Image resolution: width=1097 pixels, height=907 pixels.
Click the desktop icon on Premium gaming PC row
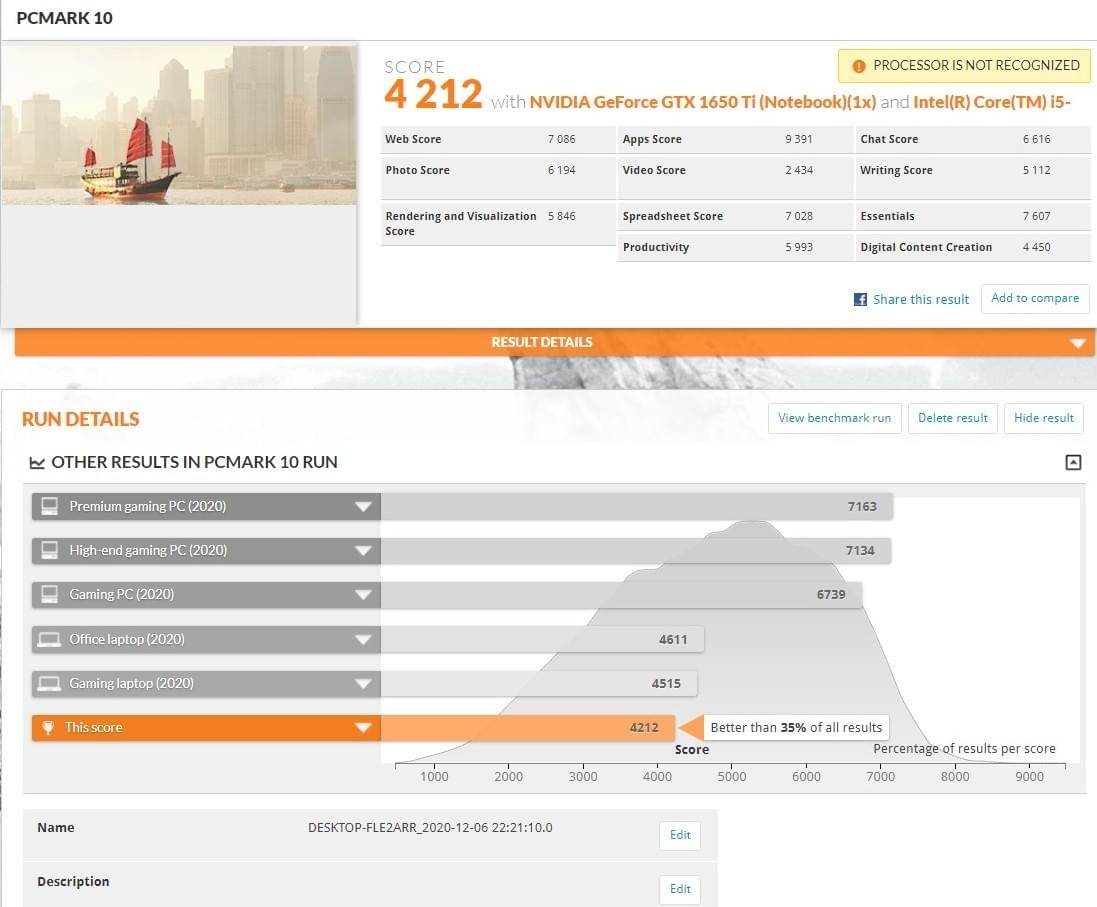coord(50,506)
